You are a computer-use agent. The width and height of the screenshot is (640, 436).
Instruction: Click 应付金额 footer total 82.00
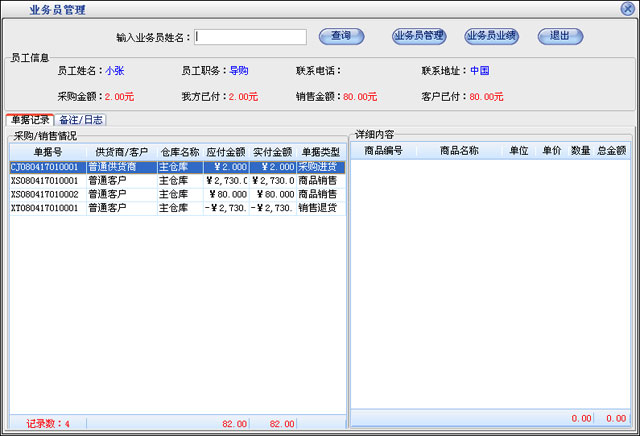pyautogui.click(x=235, y=424)
